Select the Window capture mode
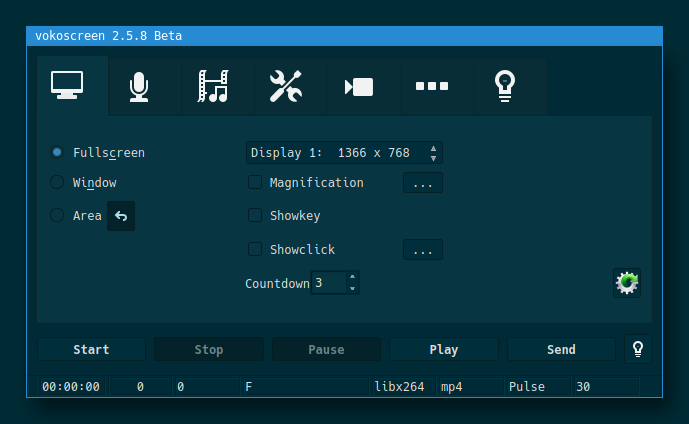This screenshot has width=689, height=424. click(57, 183)
